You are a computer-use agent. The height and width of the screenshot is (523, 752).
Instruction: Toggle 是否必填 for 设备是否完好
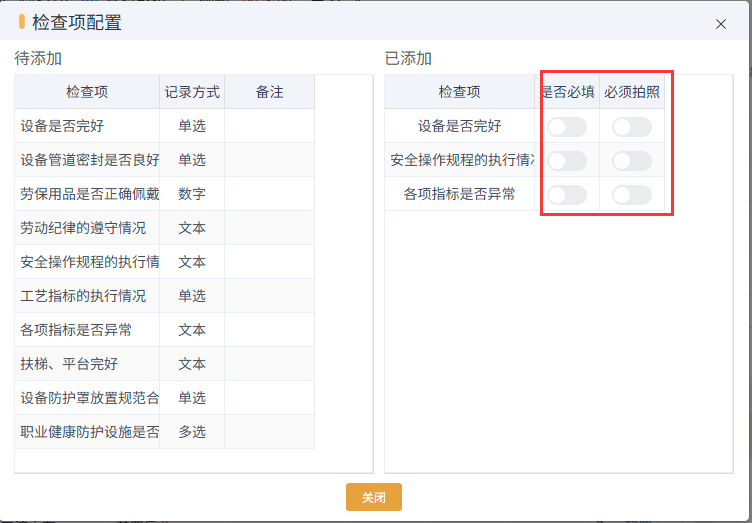567,127
